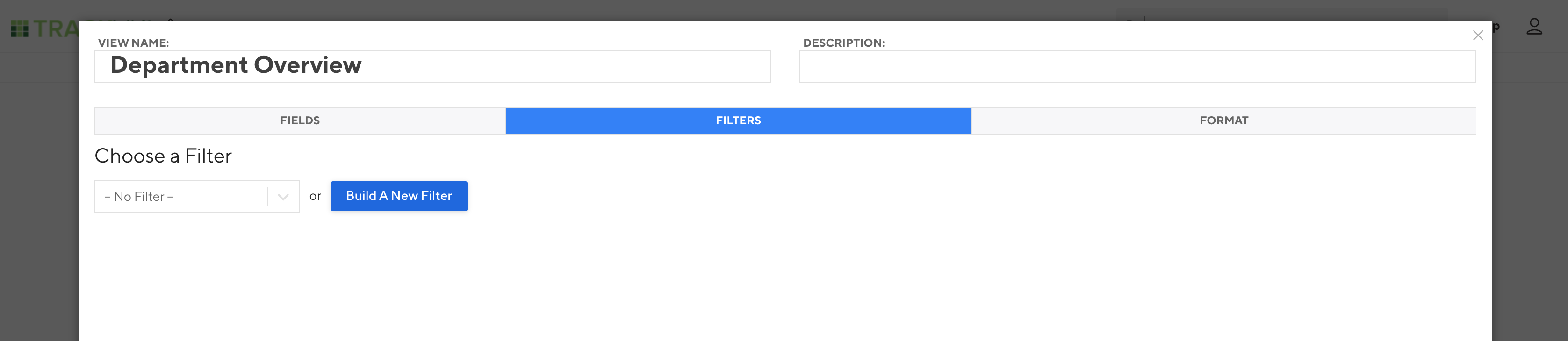Viewport: 1568px width, 341px height.
Task: Focus the View Name input field
Action: pyautogui.click(x=433, y=66)
